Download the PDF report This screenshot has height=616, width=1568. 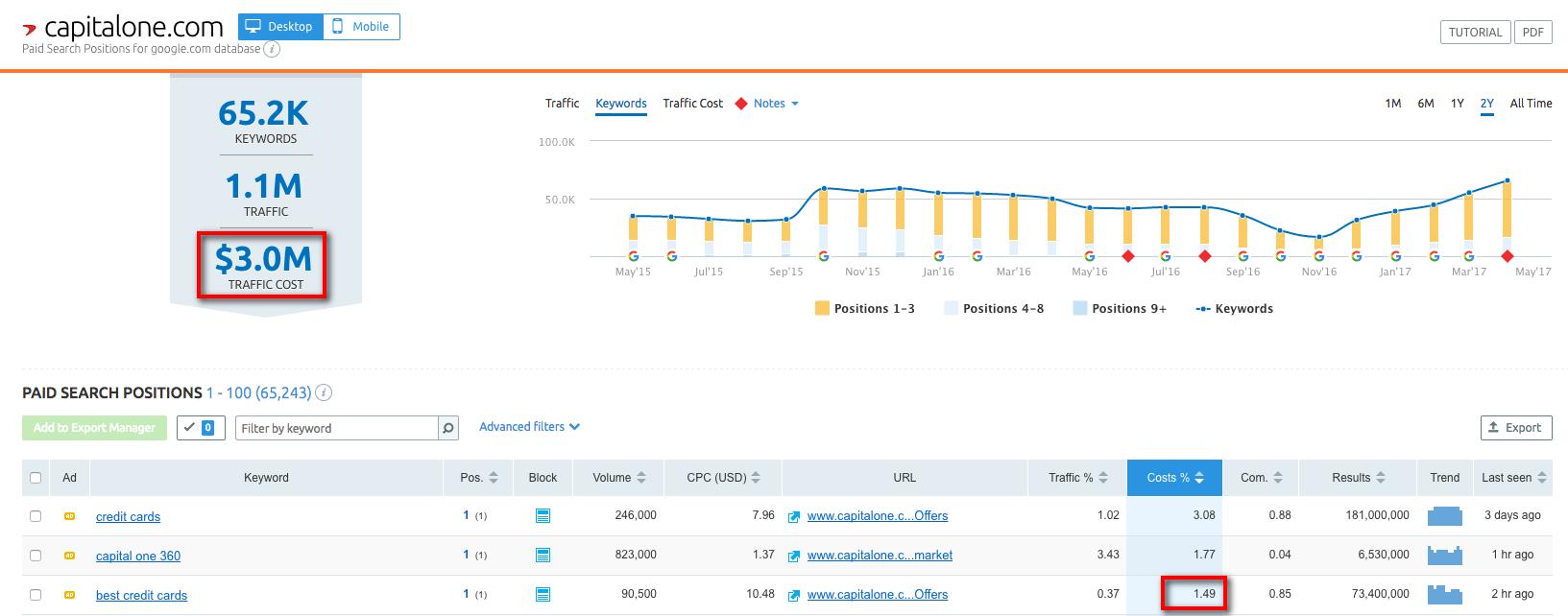tap(1533, 32)
